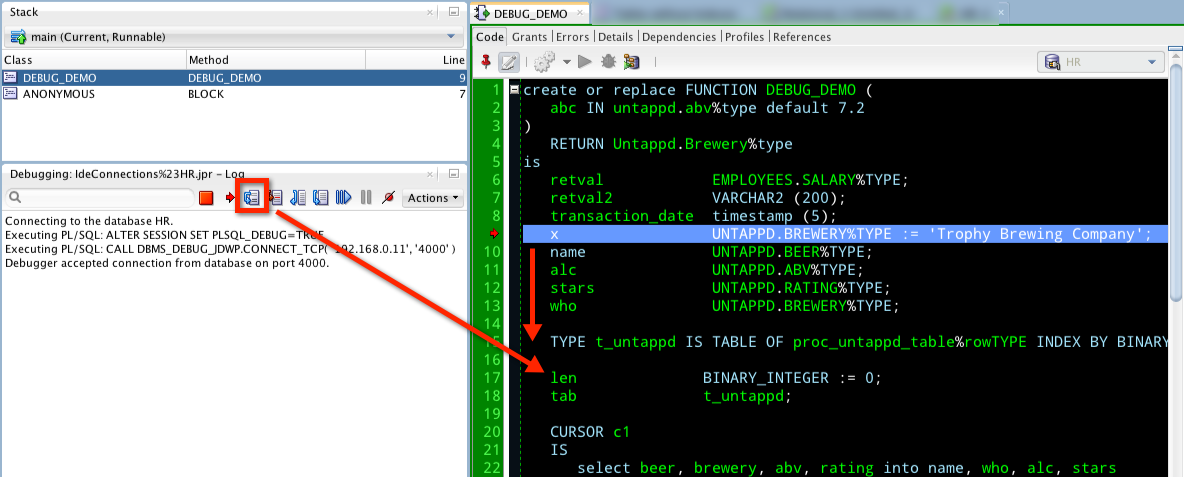Screen dimensions: 1184x477
Task: Switch to the Grants tab
Action: [529, 37]
